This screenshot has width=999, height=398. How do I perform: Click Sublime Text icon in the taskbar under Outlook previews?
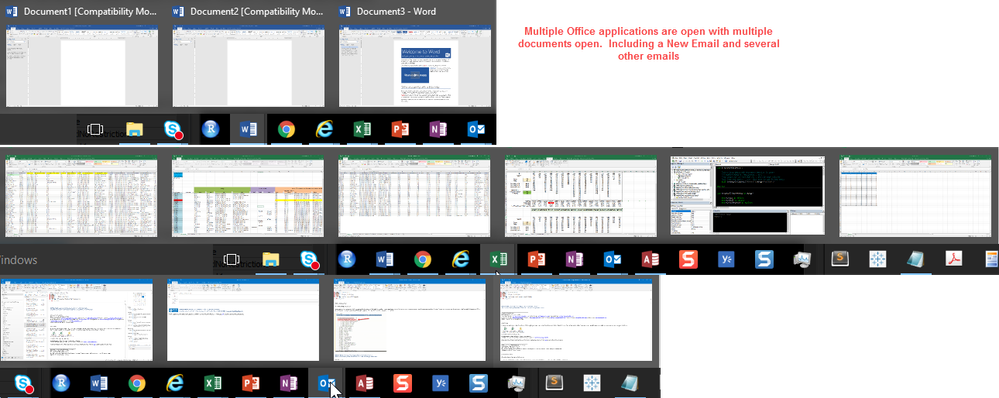555,382
